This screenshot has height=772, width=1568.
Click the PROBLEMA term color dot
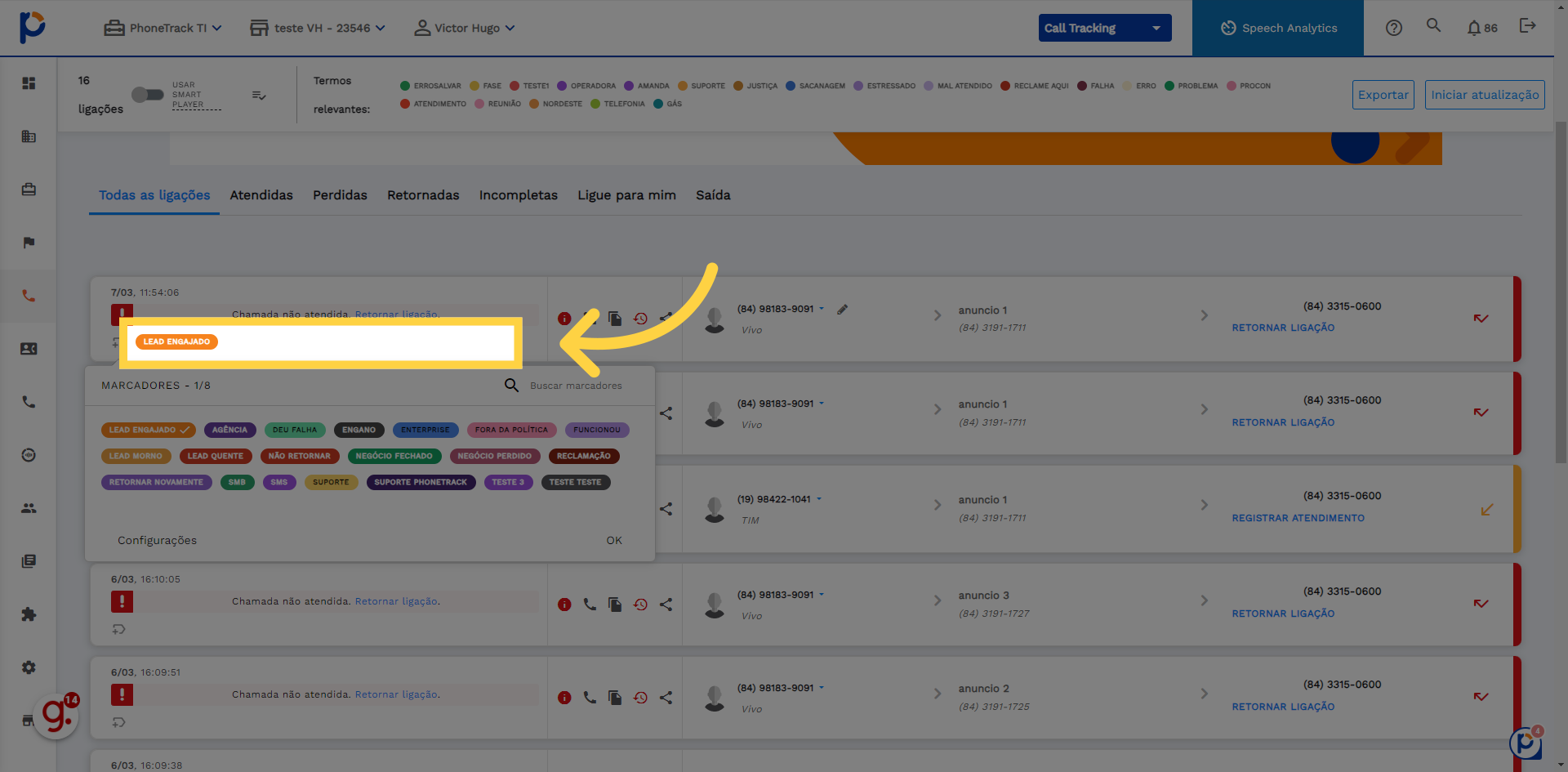tap(1169, 86)
